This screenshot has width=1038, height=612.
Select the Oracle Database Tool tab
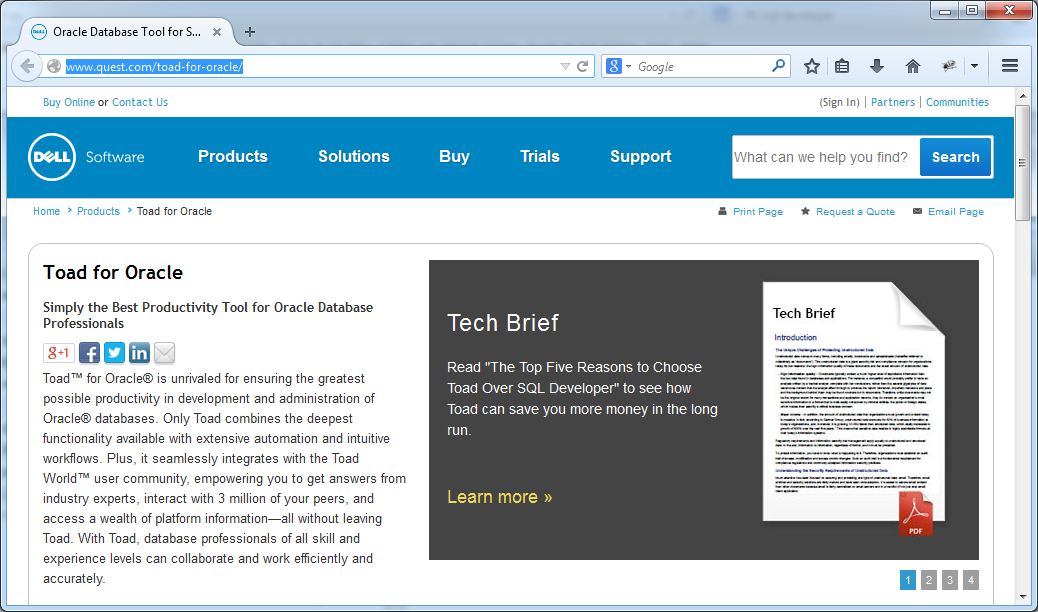click(x=126, y=32)
